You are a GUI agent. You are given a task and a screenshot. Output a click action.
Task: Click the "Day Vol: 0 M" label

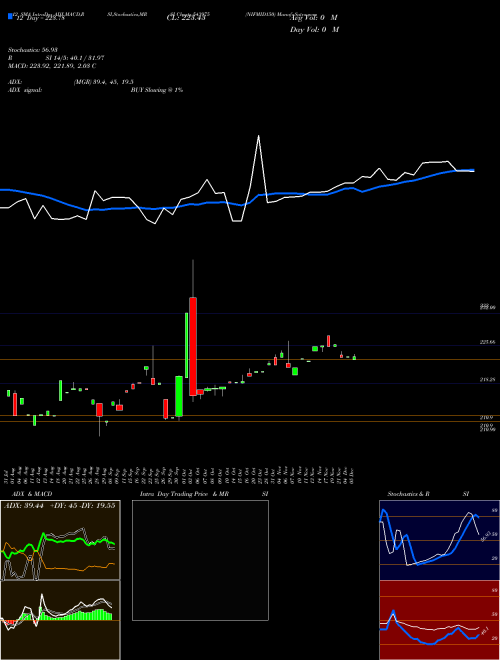tap(314, 29)
